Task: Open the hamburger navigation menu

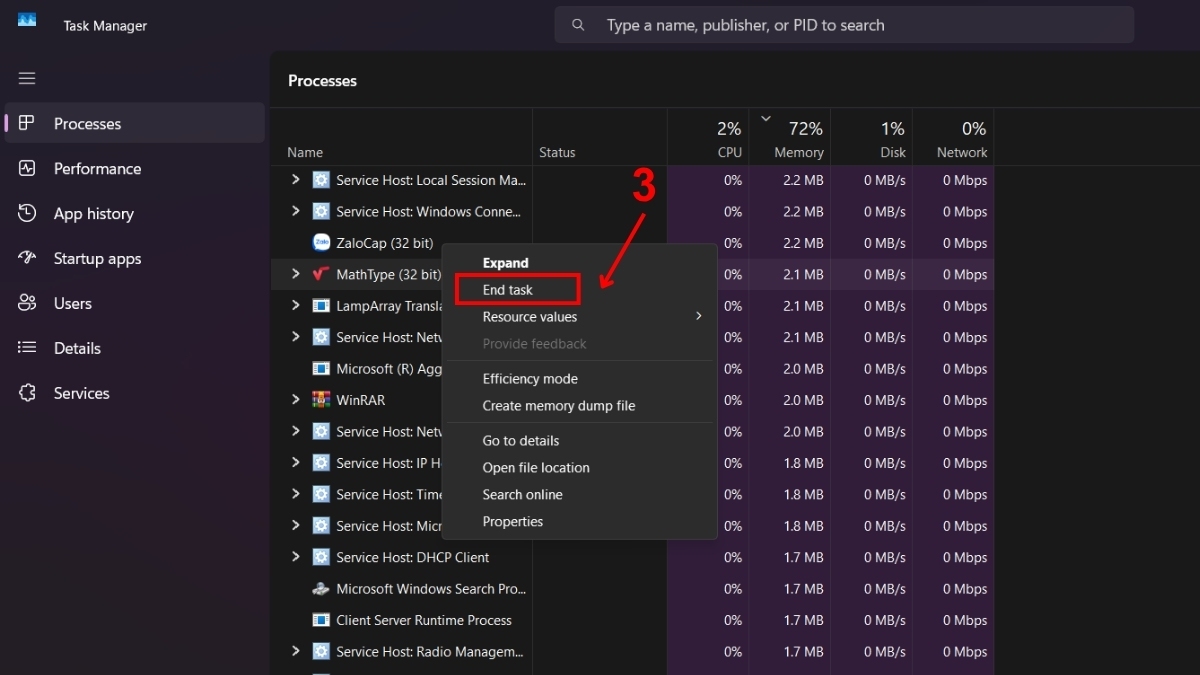Action: click(x=27, y=78)
